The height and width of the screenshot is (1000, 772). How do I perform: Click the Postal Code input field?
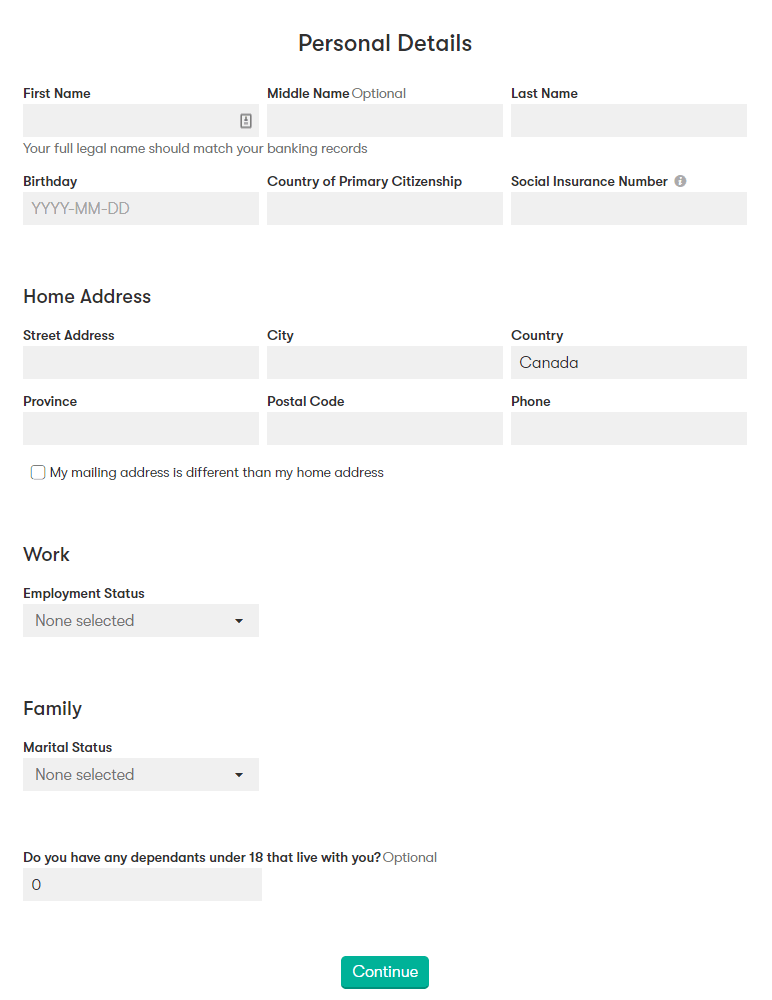click(384, 428)
